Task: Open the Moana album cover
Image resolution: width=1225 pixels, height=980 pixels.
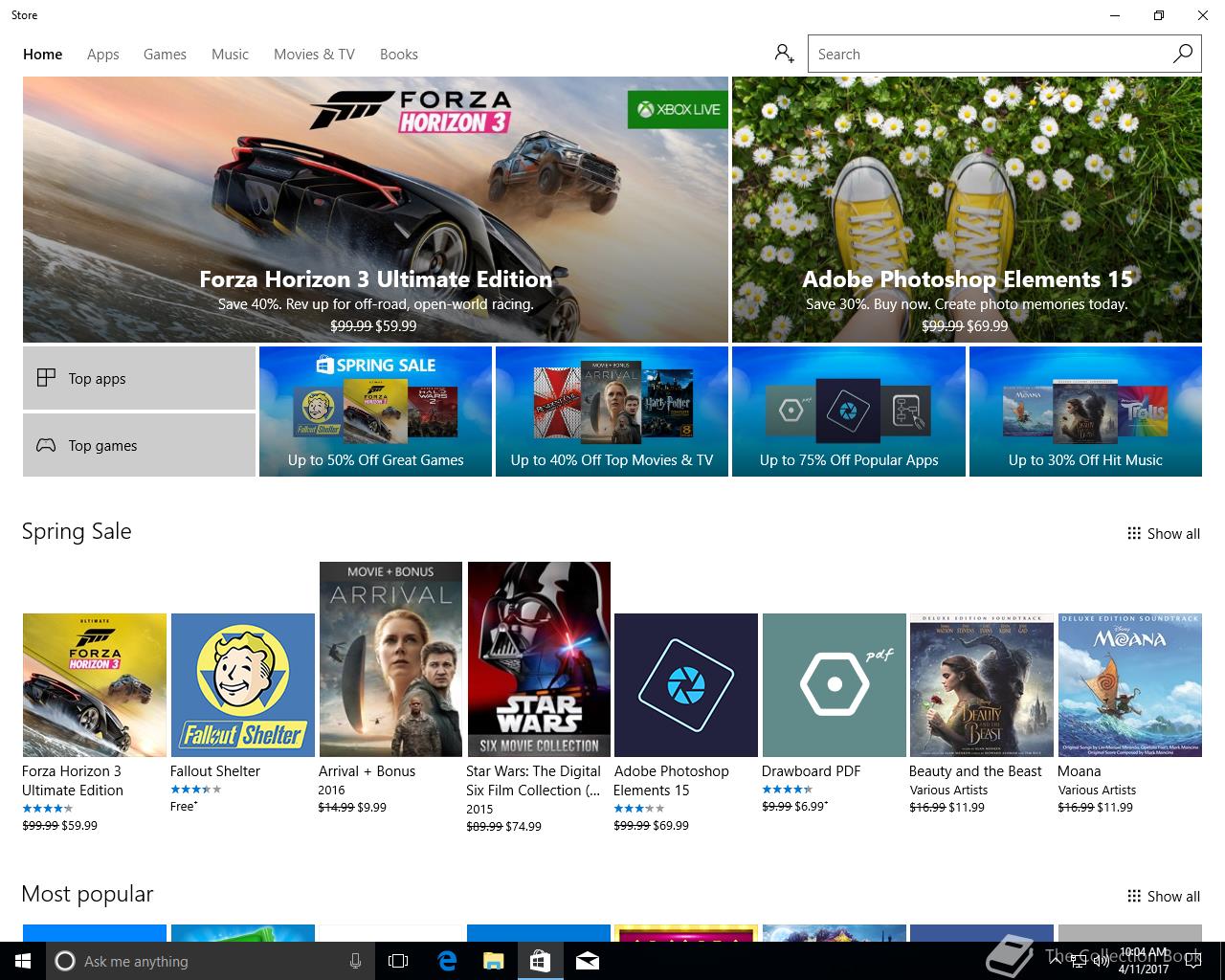Action: click(x=1129, y=685)
